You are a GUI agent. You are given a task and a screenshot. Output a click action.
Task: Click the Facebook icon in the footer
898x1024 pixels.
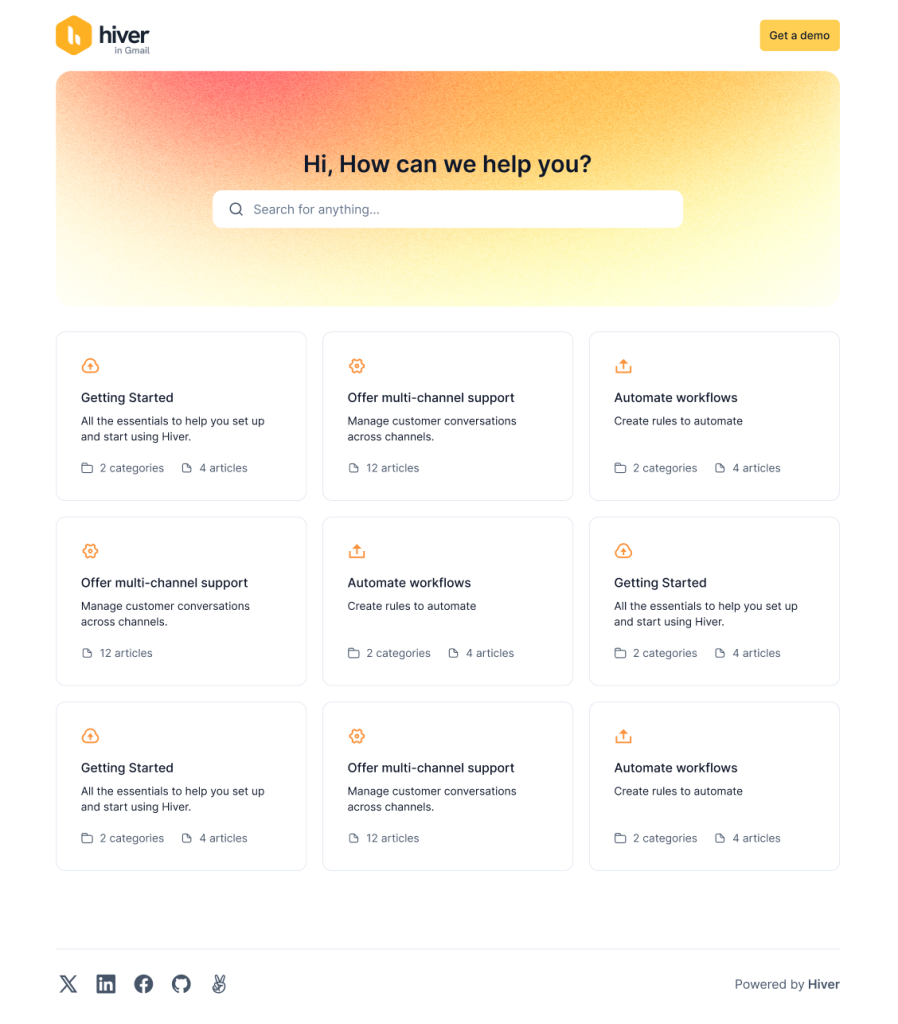pyautogui.click(x=143, y=983)
